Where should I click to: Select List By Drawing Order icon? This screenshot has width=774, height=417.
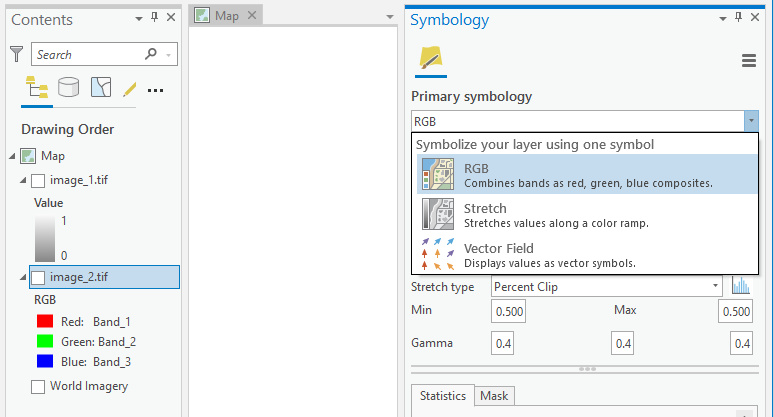pyautogui.click(x=37, y=88)
